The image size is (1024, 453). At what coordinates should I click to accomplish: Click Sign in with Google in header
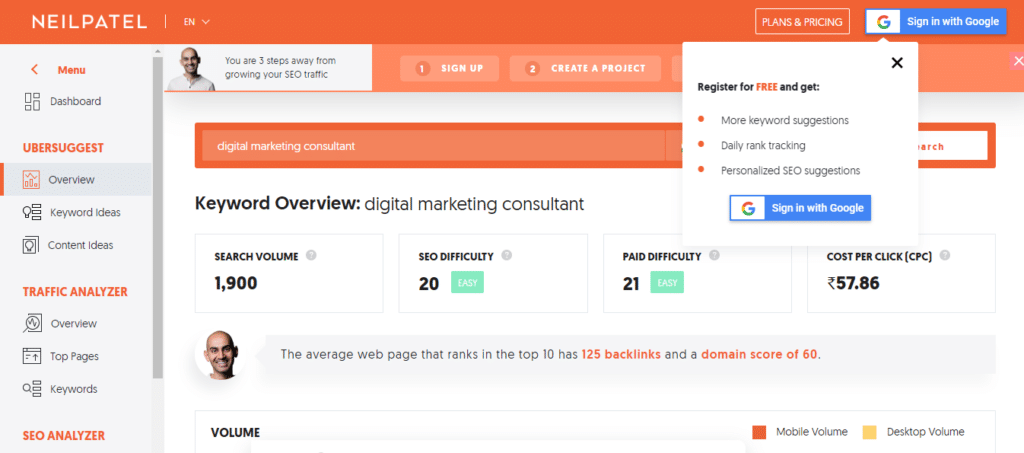click(936, 22)
